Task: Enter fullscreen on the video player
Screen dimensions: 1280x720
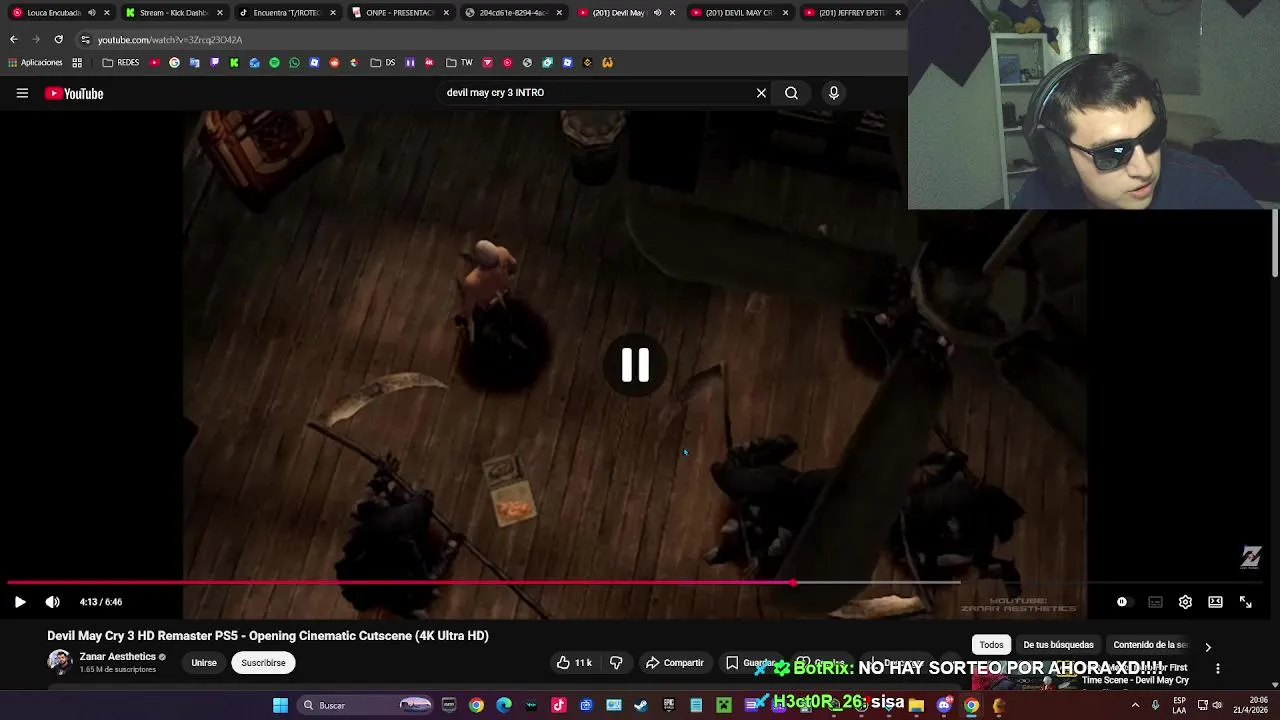Action: coord(1246,602)
